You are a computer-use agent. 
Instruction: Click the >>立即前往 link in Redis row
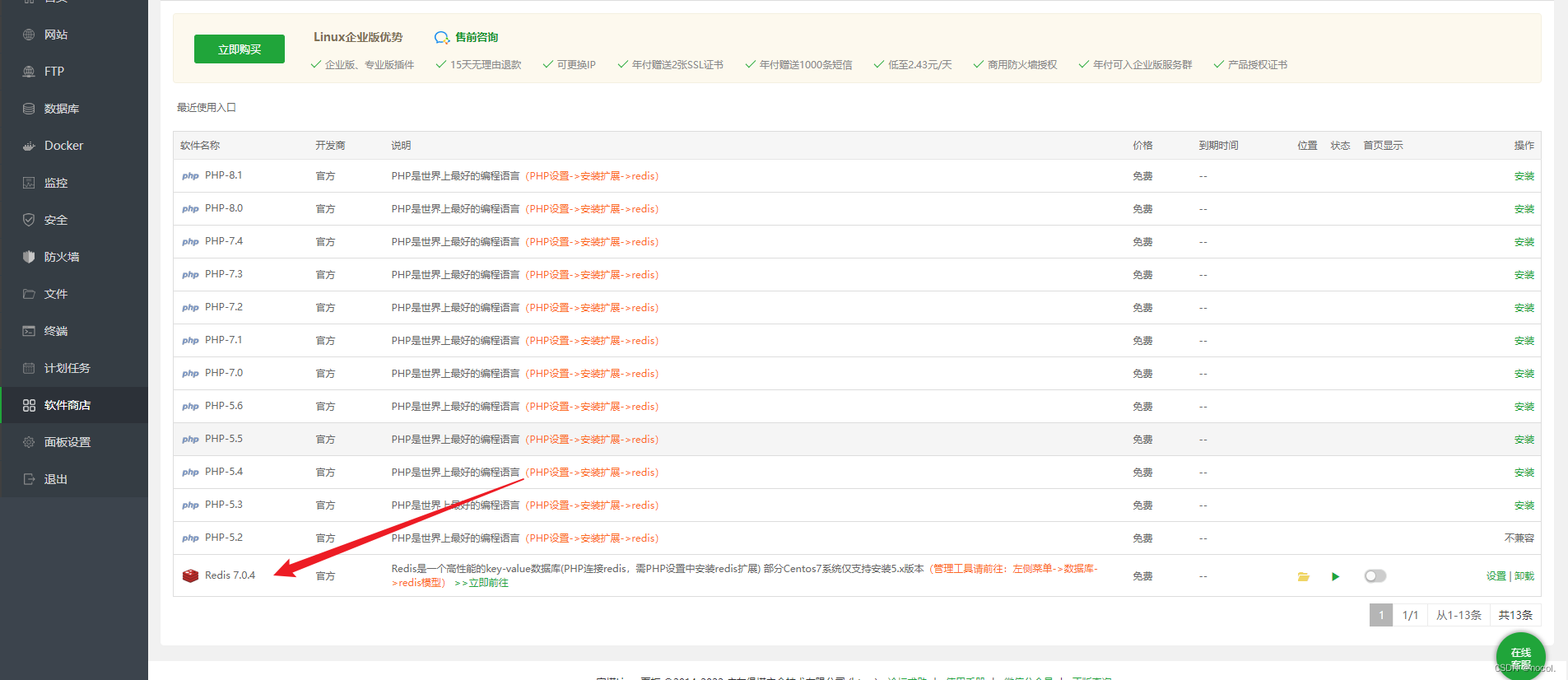(x=482, y=583)
